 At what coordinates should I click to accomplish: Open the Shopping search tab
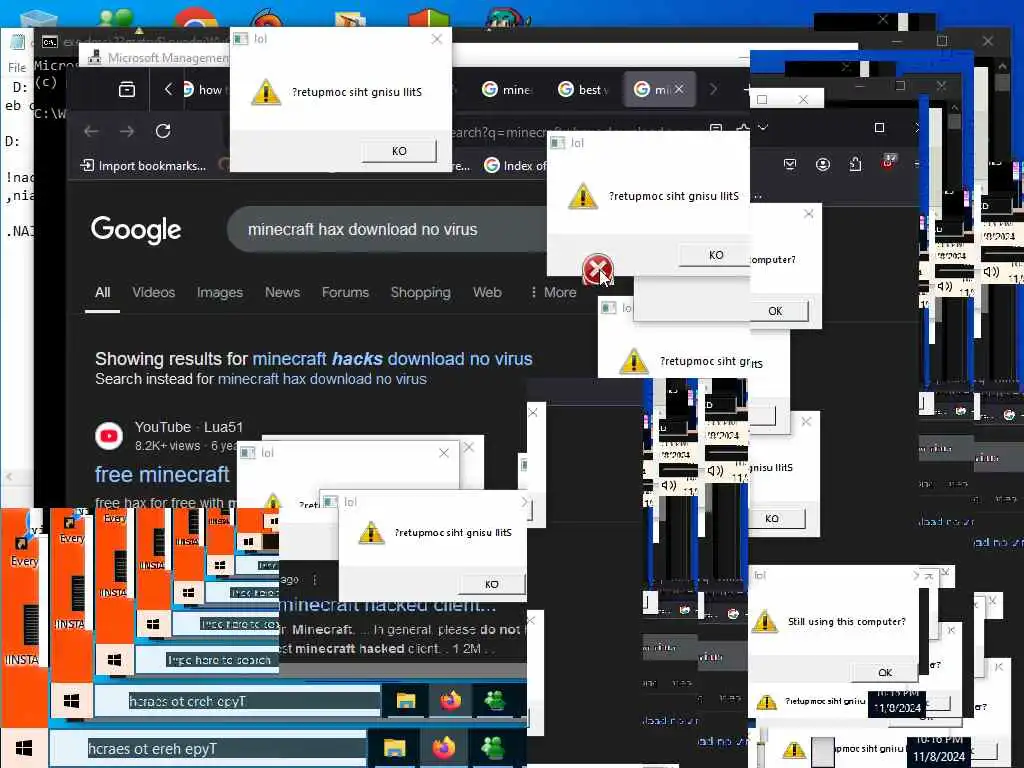pyautogui.click(x=421, y=292)
